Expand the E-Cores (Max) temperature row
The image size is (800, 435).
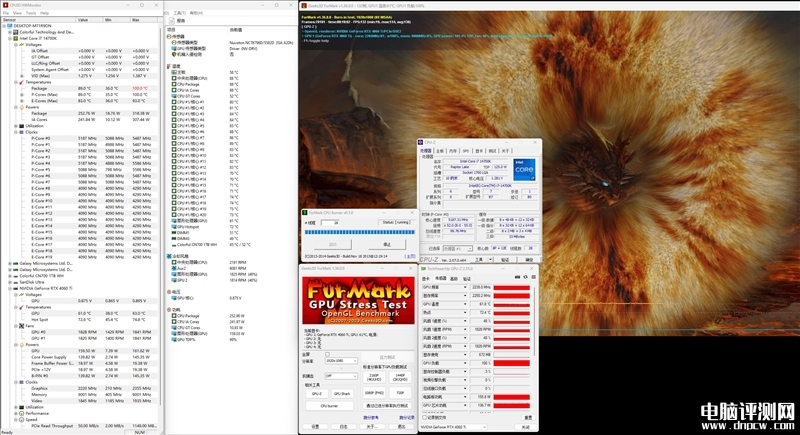pyautogui.click(x=22, y=101)
